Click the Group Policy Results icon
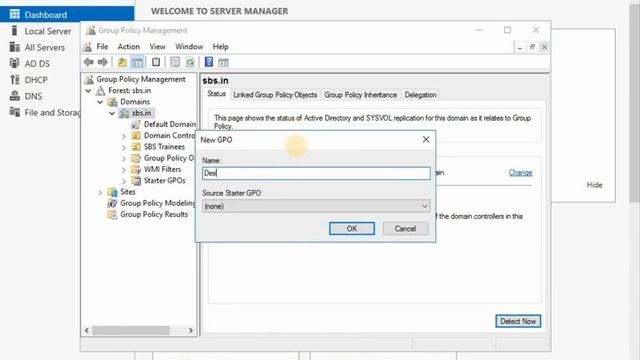The width and height of the screenshot is (640, 360). pos(112,214)
